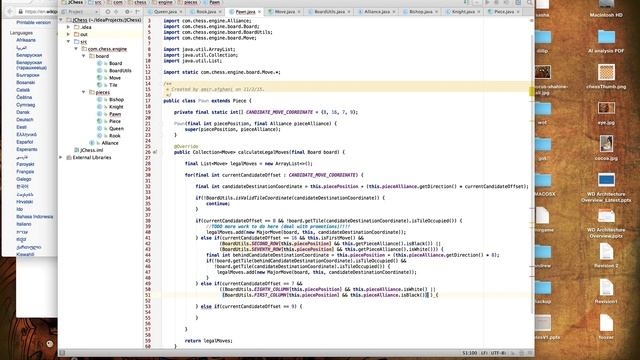Select Pawn class in project tree

[x=115, y=114]
